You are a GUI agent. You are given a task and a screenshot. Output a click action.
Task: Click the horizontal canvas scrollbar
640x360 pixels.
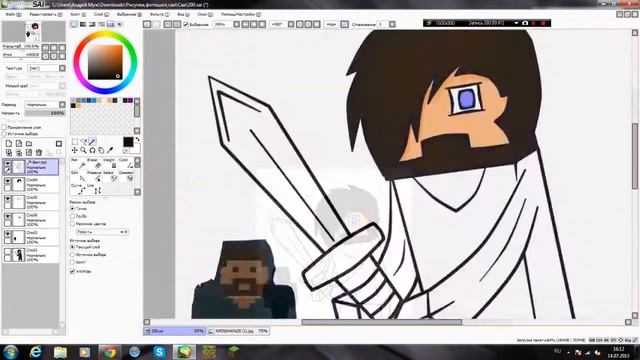click(381, 322)
